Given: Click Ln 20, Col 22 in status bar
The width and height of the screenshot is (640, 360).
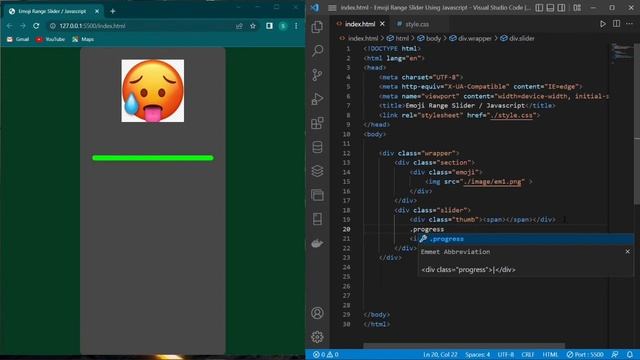Looking at the screenshot, I should (x=440, y=354).
